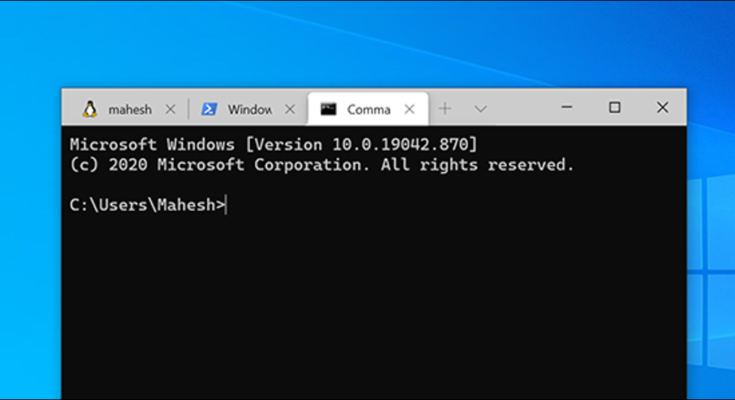Screen dimensions: 735x400
Task: Select the Command Prompt tab
Action: point(368,109)
